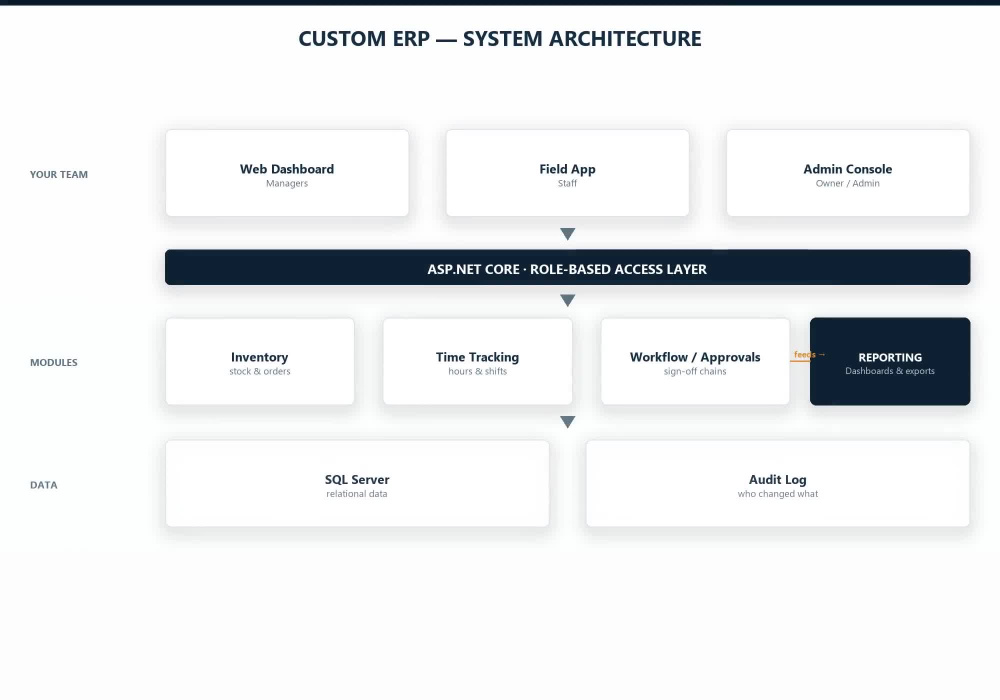Click the 'sign-off chains' subtitle
Image resolution: width=1000 pixels, height=700 pixels.
[695, 372]
